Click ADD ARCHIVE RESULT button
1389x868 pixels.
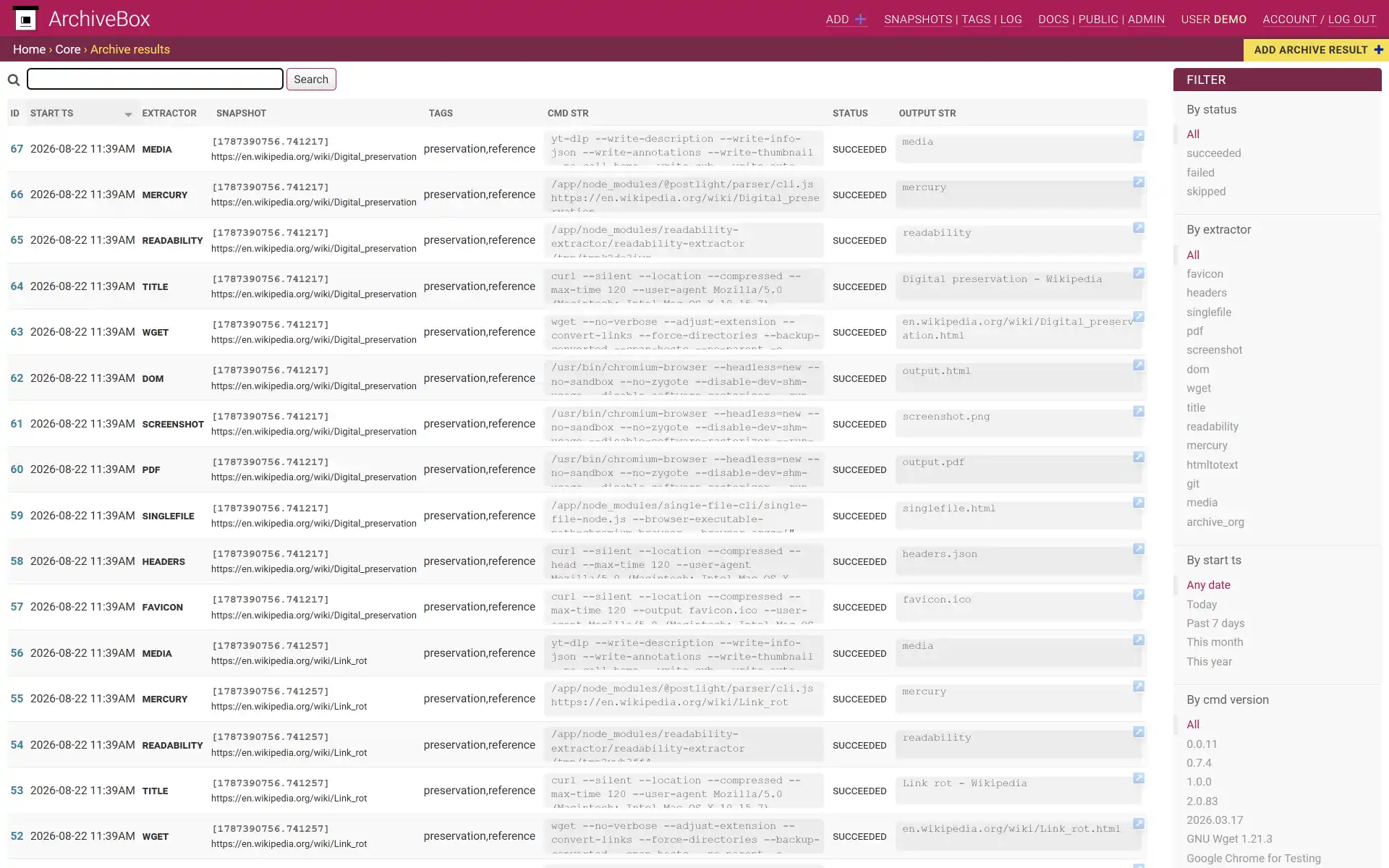[x=1316, y=50]
